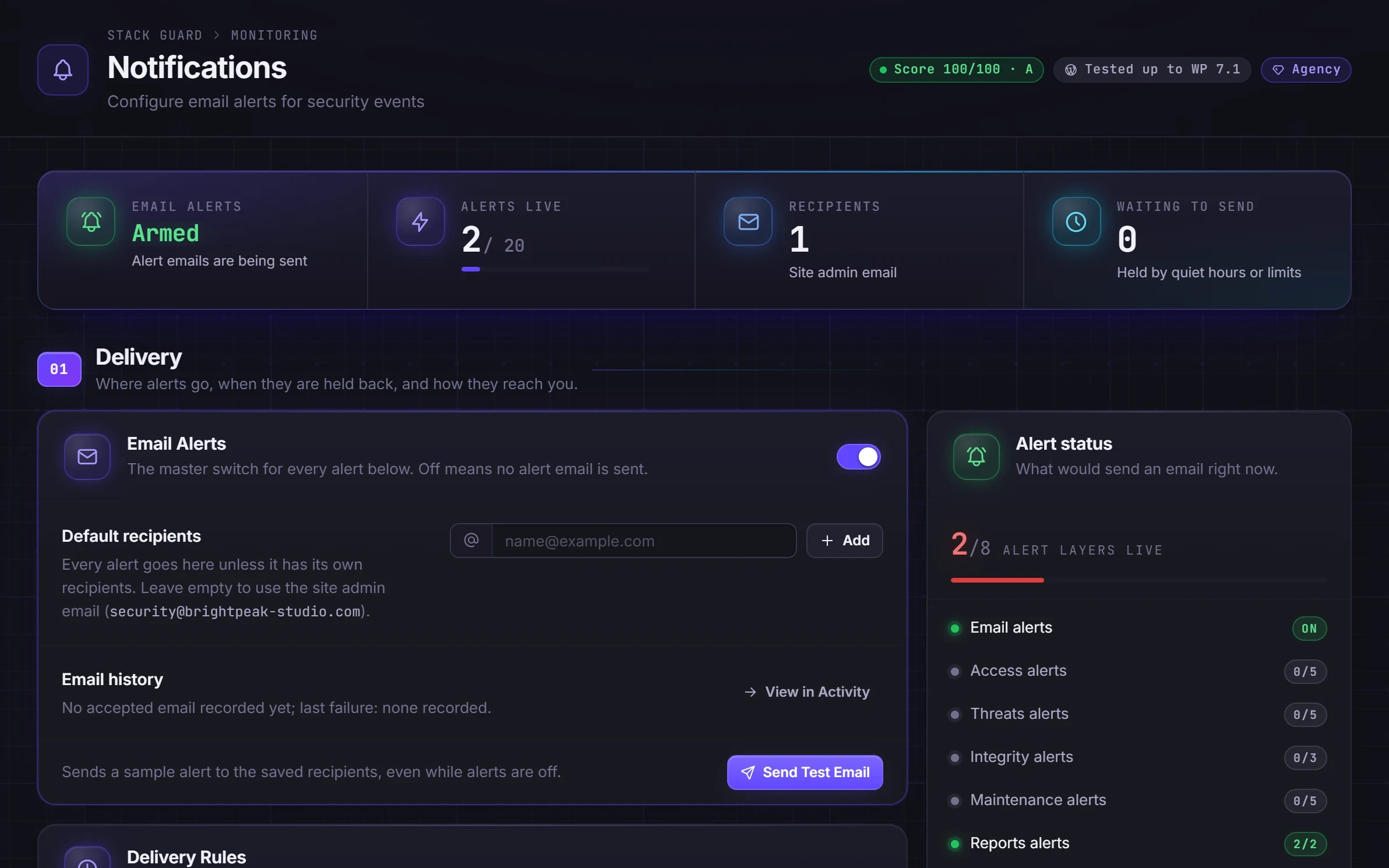Click the Site admin email text

click(842, 273)
